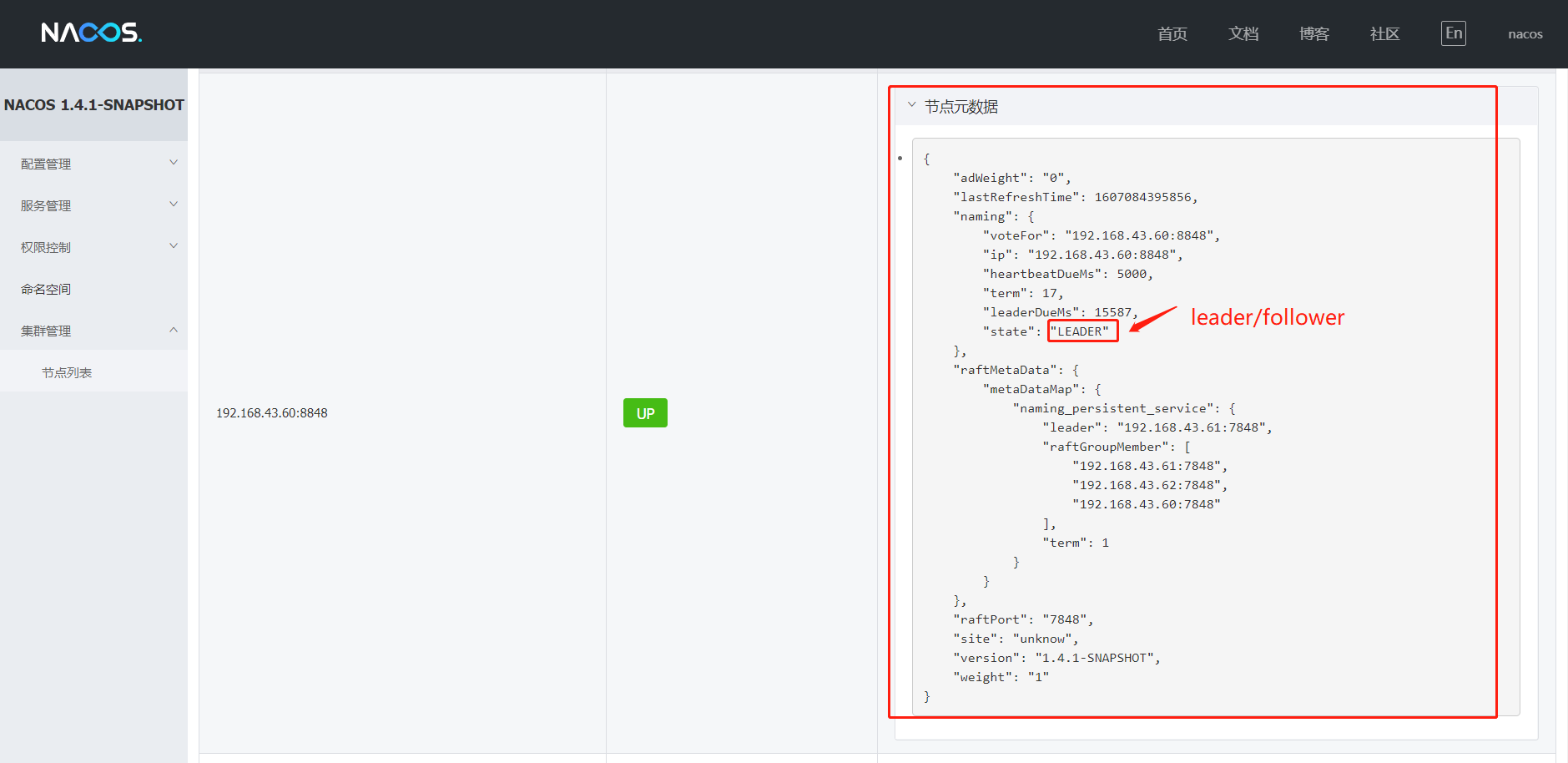Click the NACOS 1.4.1-SNAPSHOT title
The image size is (1568, 763).
tap(94, 105)
